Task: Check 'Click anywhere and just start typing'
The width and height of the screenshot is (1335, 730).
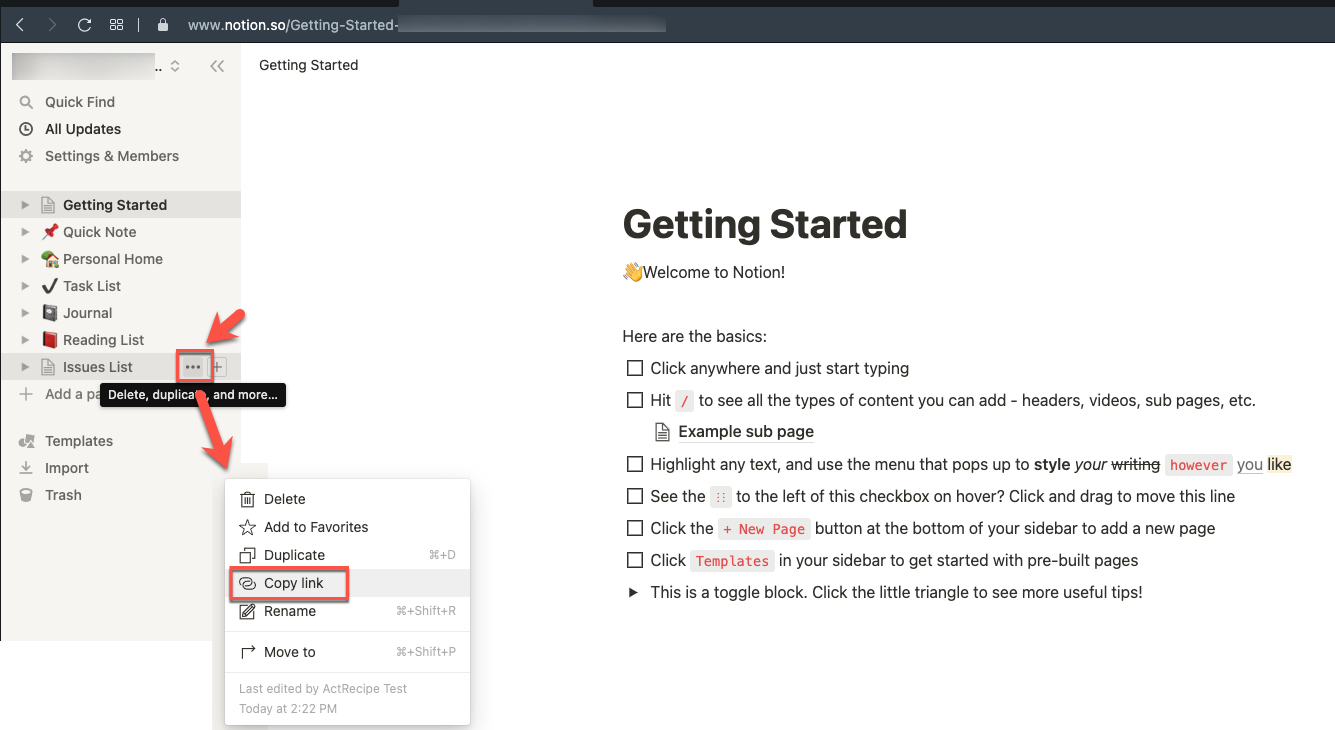Action: pos(634,368)
